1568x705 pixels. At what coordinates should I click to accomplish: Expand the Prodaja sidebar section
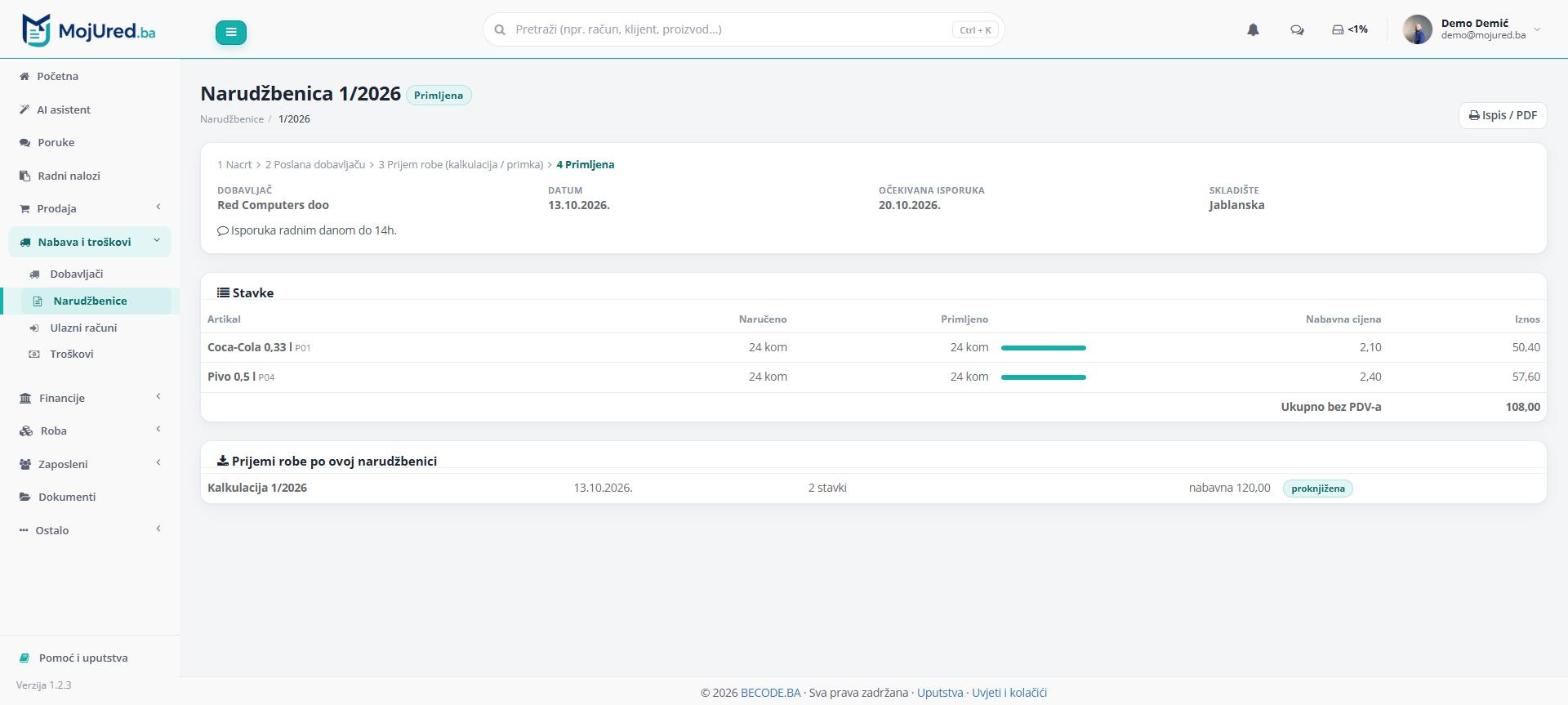pos(90,208)
